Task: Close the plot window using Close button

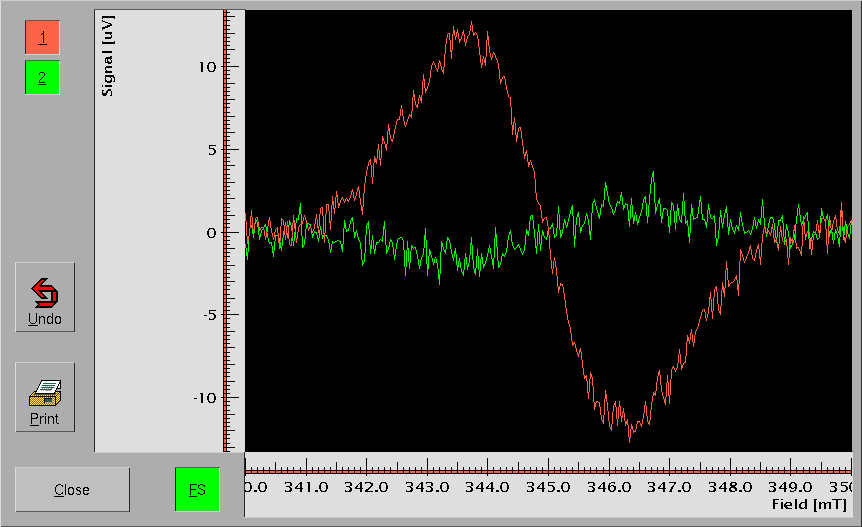Action: (72, 489)
